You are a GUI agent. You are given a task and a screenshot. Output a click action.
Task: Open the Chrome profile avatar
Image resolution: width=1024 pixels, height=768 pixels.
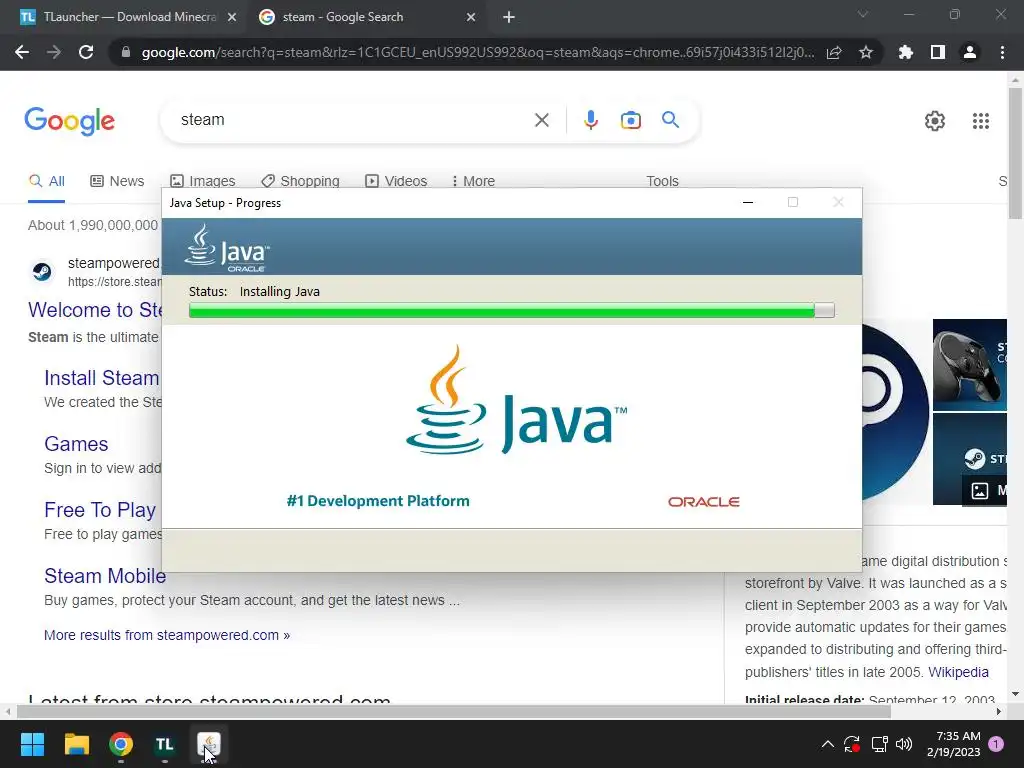[x=970, y=52]
